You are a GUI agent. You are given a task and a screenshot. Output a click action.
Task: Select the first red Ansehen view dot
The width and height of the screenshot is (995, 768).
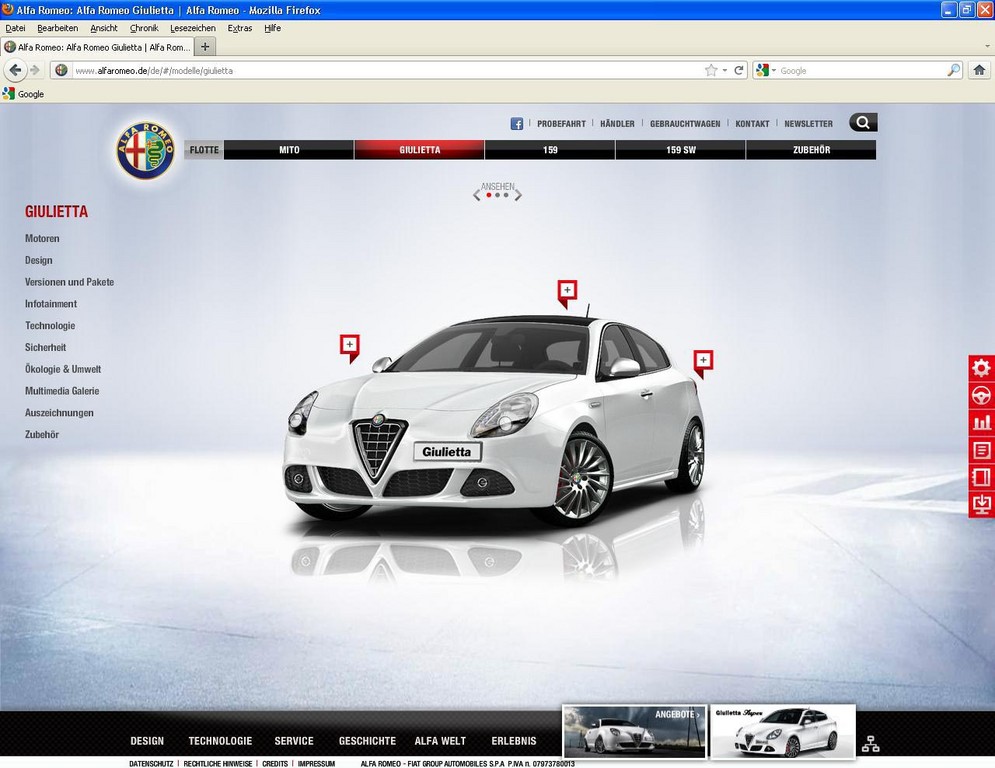point(489,195)
